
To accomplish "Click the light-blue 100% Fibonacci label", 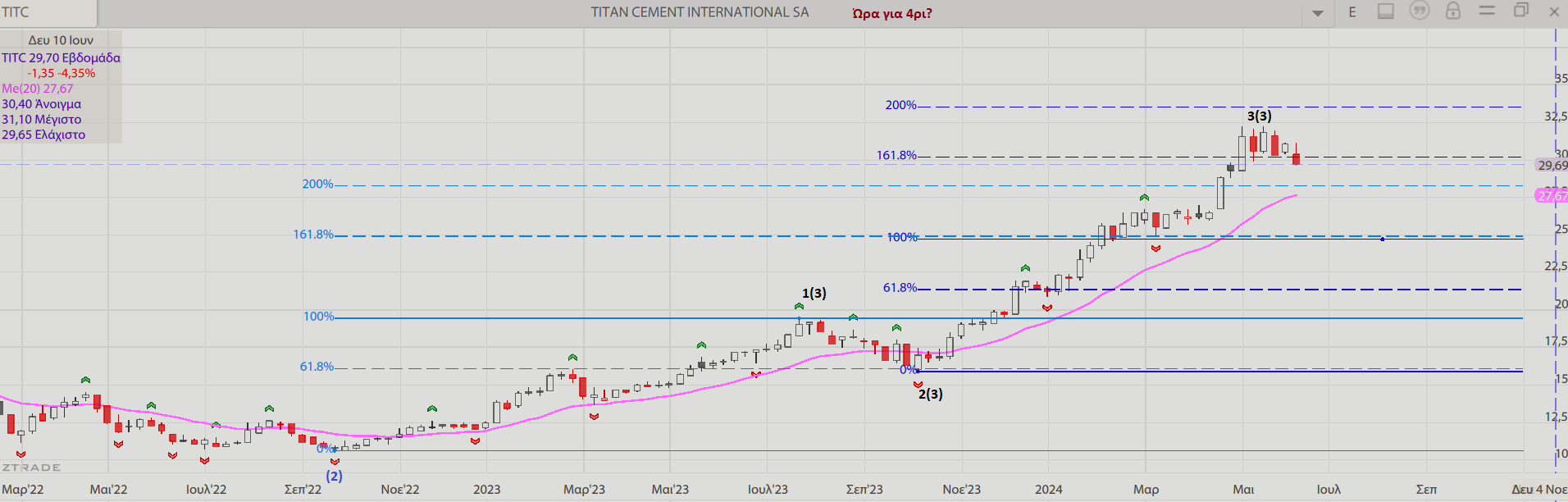I will pos(318,317).
